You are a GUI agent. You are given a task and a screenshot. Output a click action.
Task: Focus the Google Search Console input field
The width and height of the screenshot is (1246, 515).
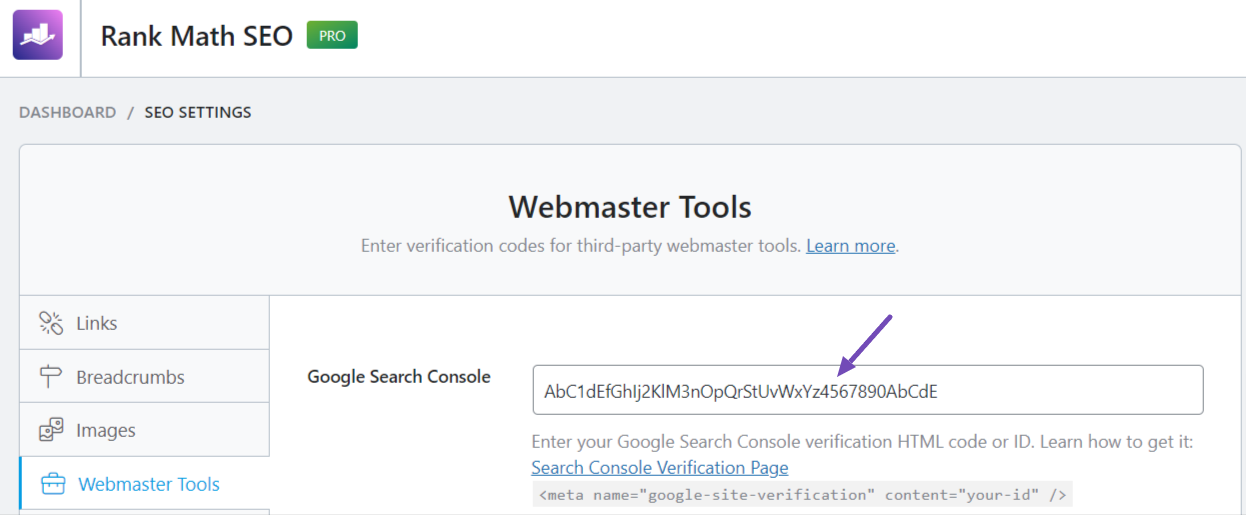(868, 390)
